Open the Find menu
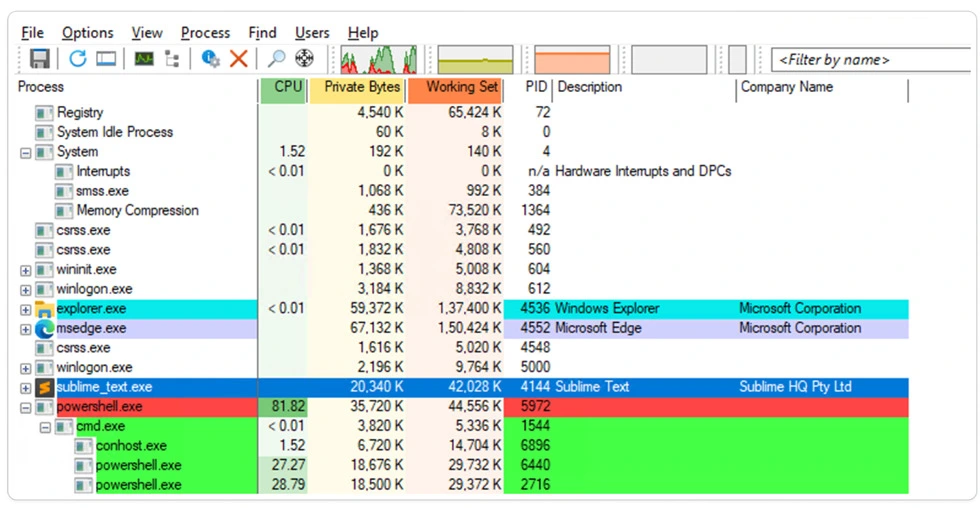This screenshot has height=508, width=980. click(x=262, y=32)
